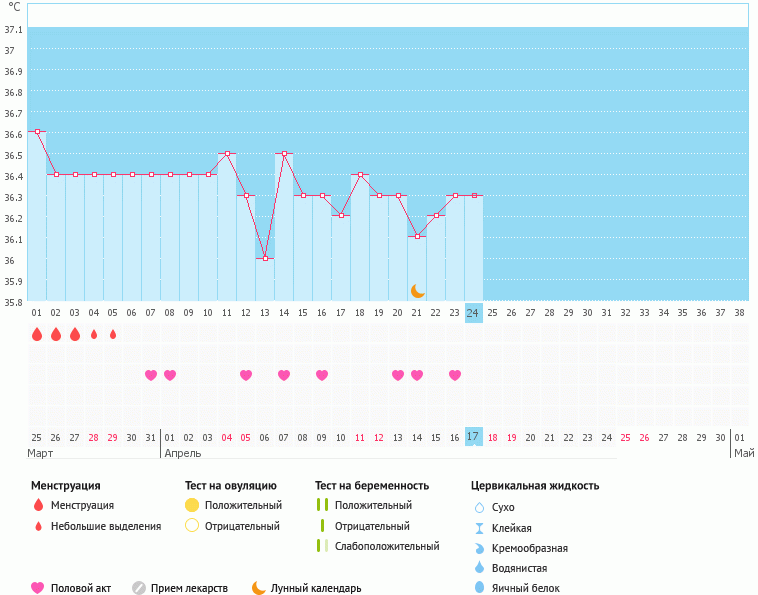Click the temperature point at cycle day 13
This screenshot has width=758, height=595.
[x=265, y=258]
